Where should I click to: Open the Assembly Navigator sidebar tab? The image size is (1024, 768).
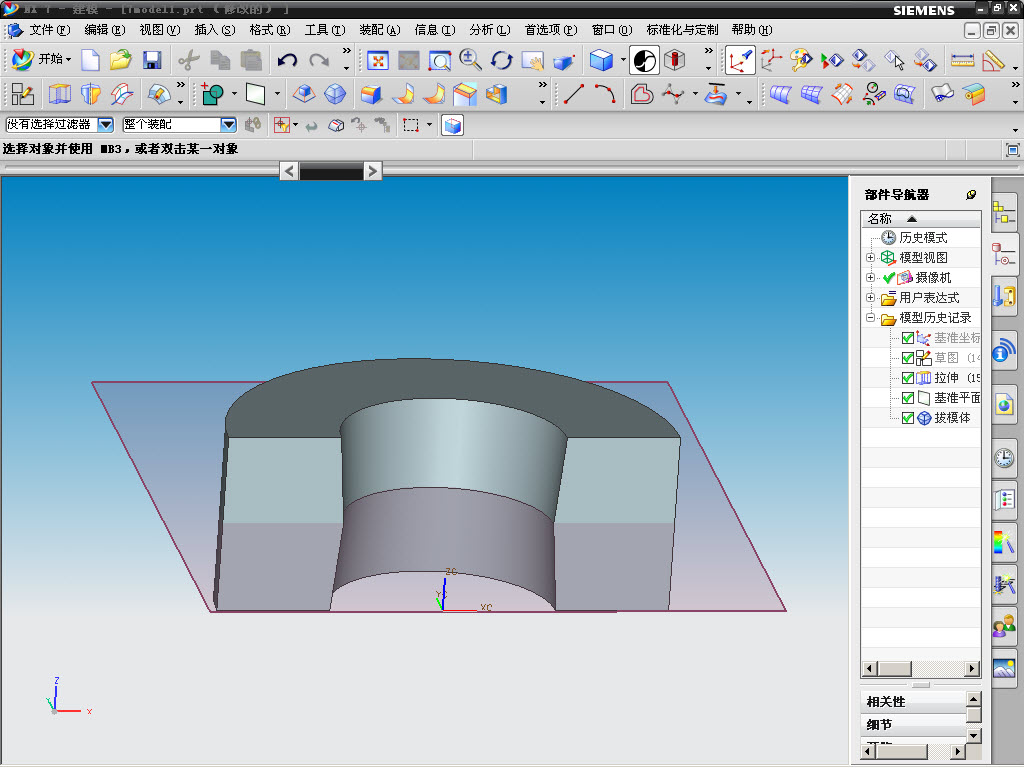pyautogui.click(x=1004, y=213)
